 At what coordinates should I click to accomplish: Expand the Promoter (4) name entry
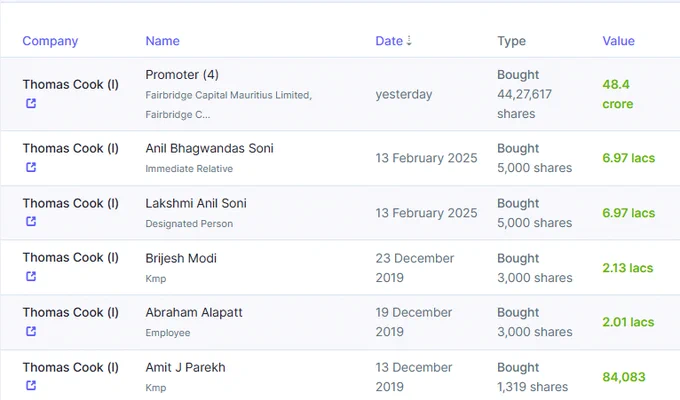pos(182,75)
